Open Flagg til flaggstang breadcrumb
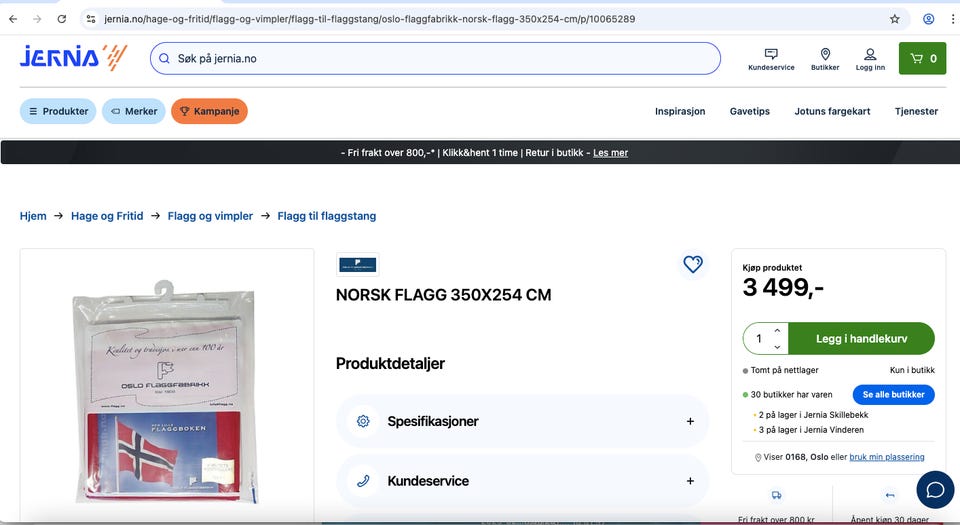Screen dimensions: 960x525 [x=326, y=216]
